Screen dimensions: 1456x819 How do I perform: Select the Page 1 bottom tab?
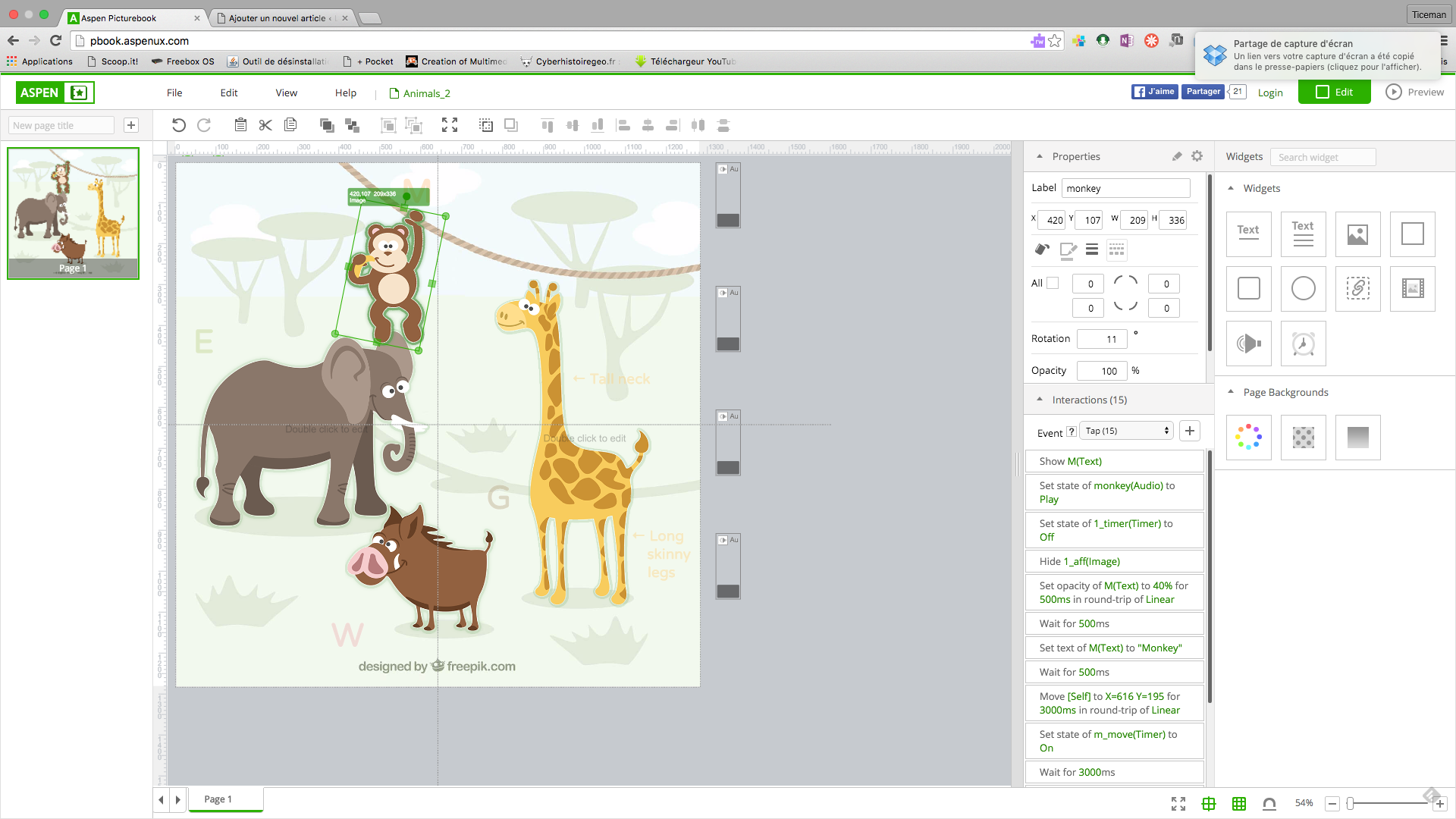[226, 799]
